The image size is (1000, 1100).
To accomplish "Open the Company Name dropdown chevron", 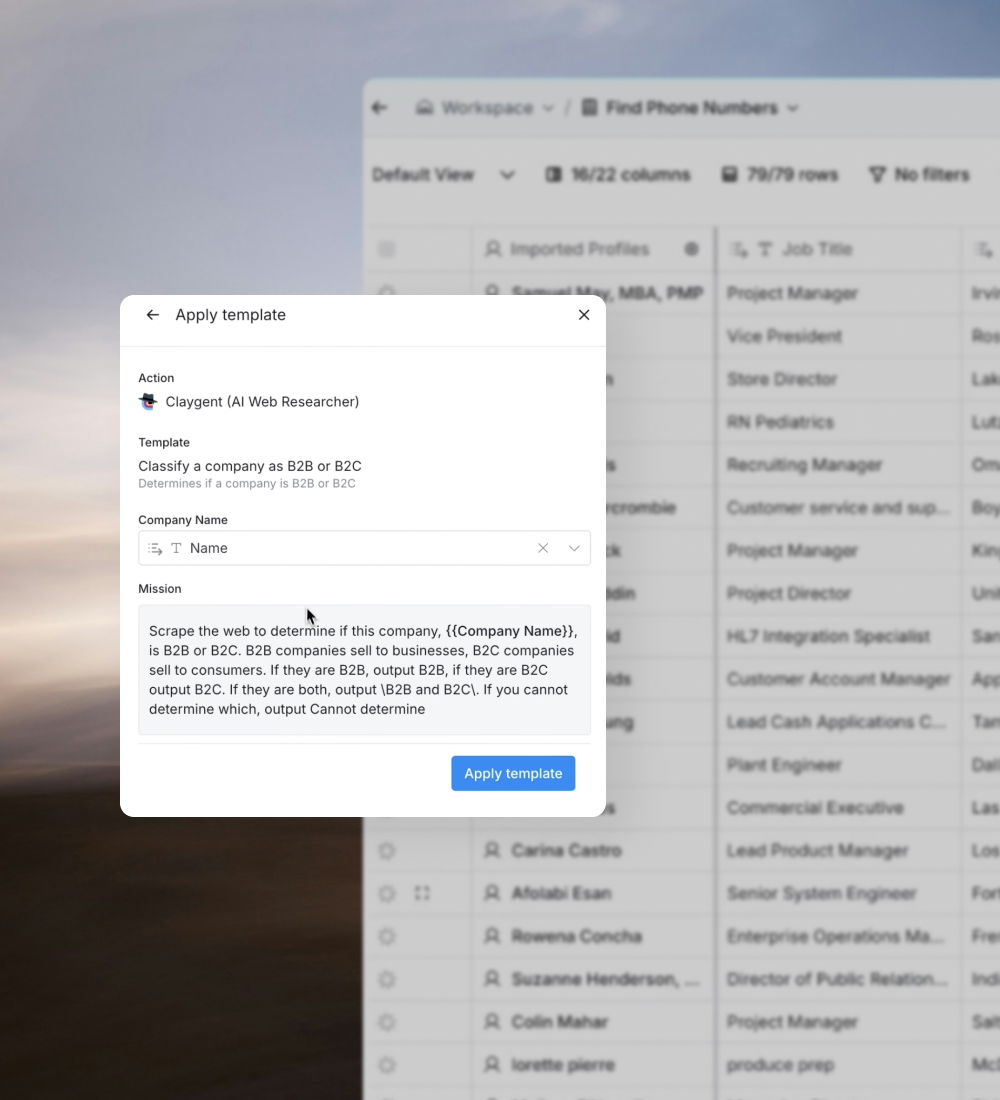I will coord(574,548).
